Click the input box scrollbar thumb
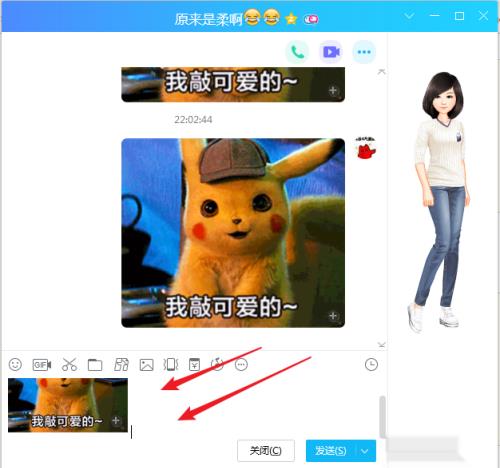The height and width of the screenshot is (468, 500). click(383, 416)
